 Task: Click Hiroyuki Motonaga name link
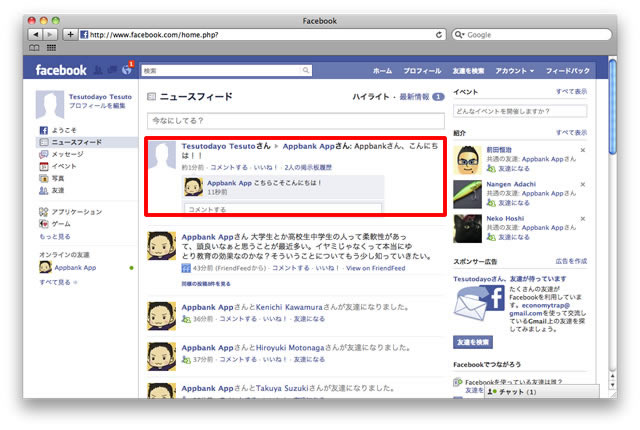click(x=290, y=348)
